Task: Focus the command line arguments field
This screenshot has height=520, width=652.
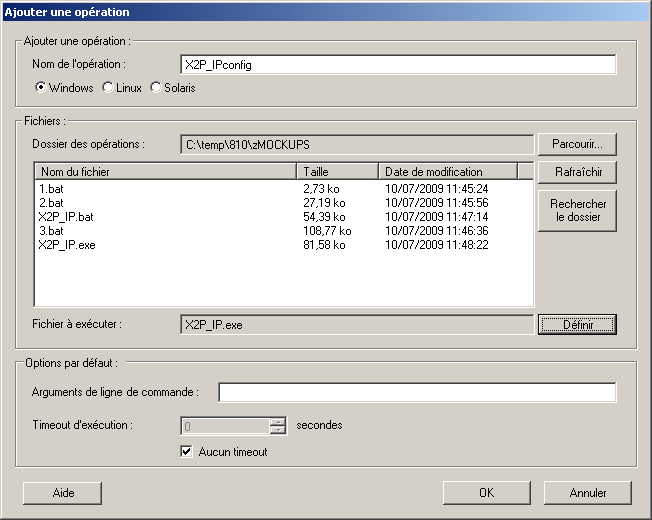Action: (x=417, y=392)
